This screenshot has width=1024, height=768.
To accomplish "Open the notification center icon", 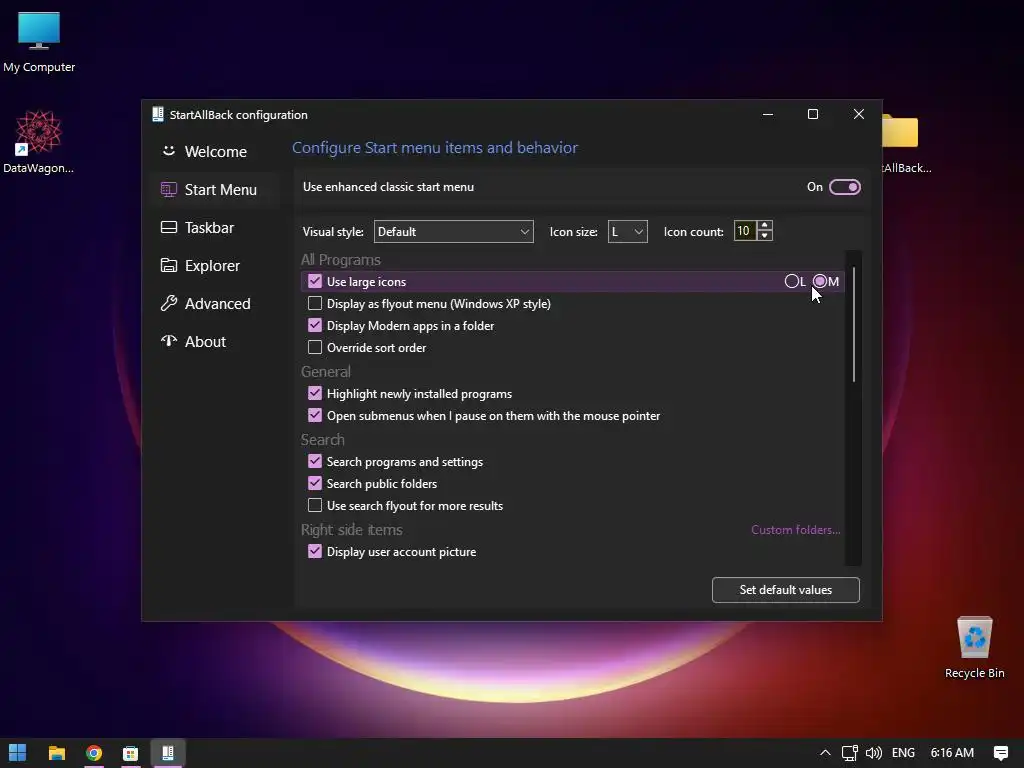I will [1000, 753].
